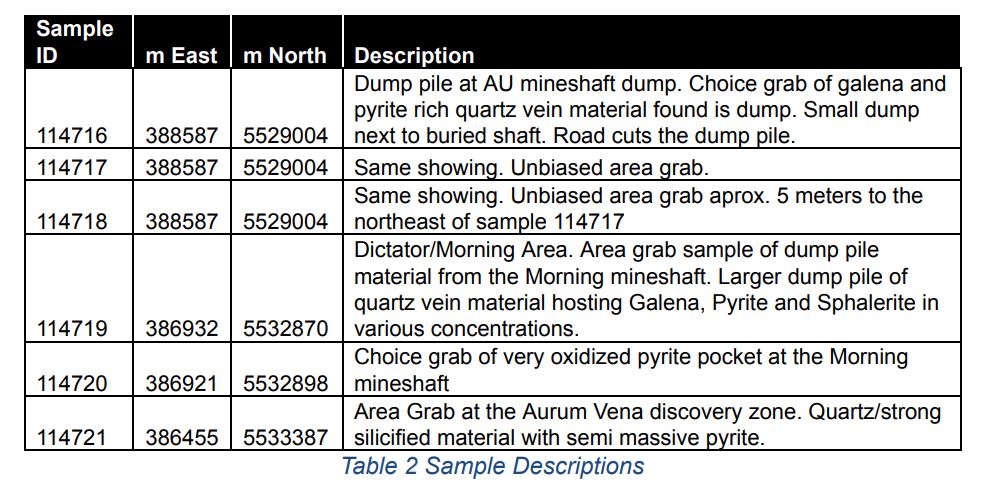This screenshot has width=983, height=495.
Task: Select sample ID 114716 cell
Action: (x=73, y=137)
